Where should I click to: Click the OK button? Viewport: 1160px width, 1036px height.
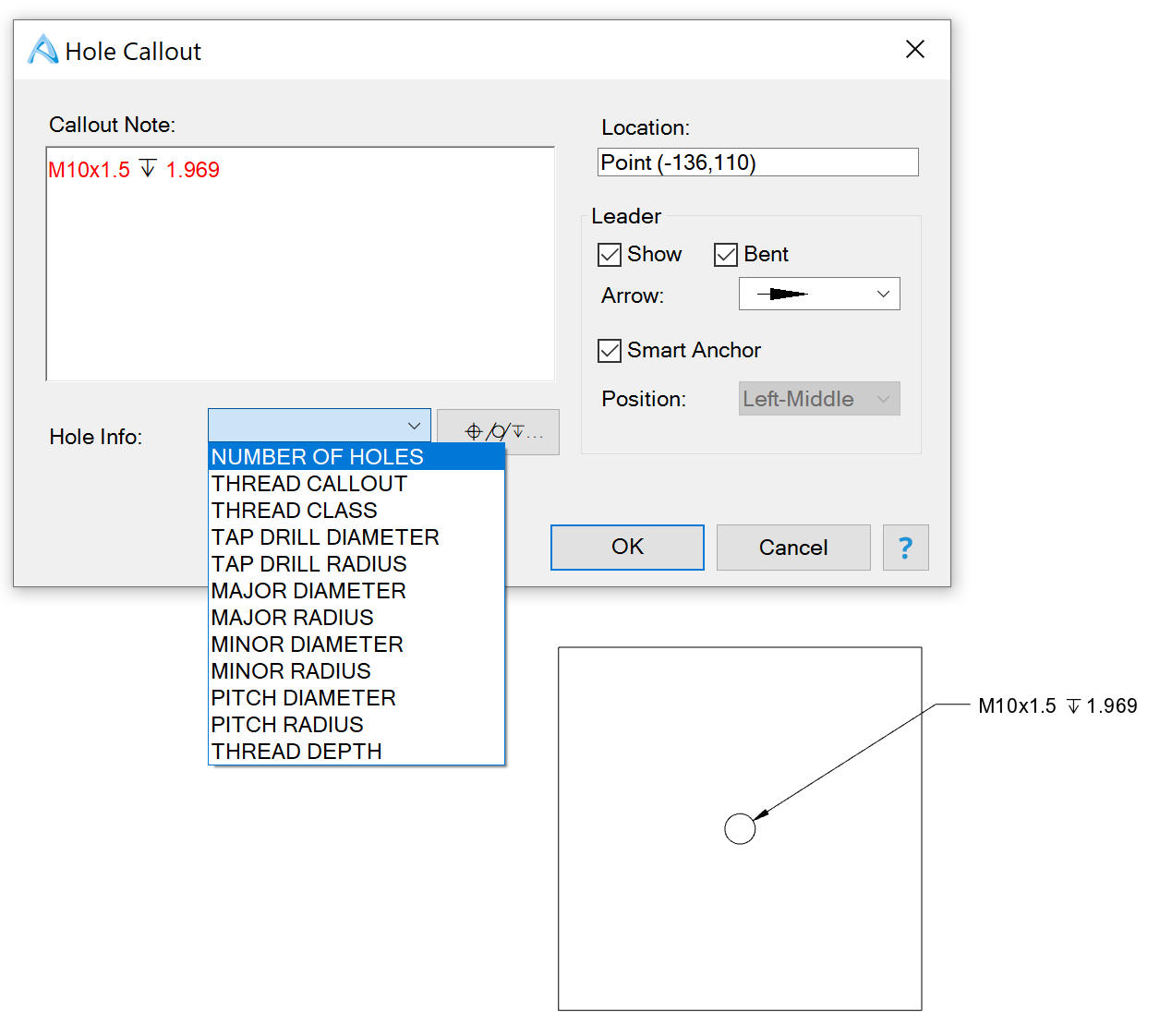[627, 548]
